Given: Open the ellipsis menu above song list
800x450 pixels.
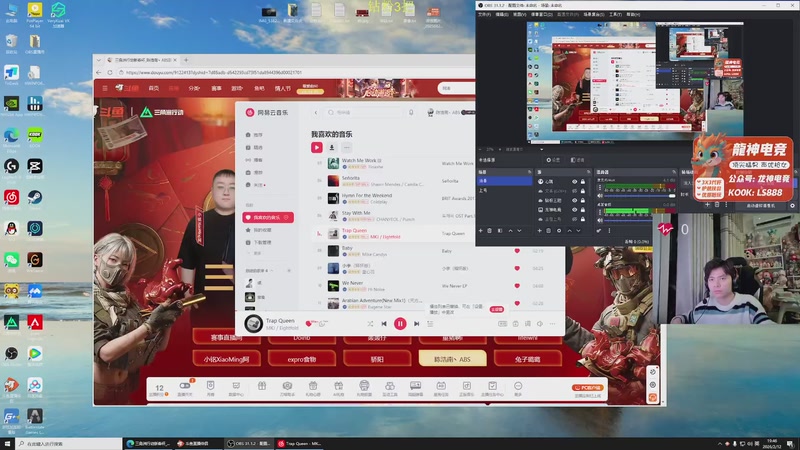Looking at the screenshot, I should pos(346,147).
